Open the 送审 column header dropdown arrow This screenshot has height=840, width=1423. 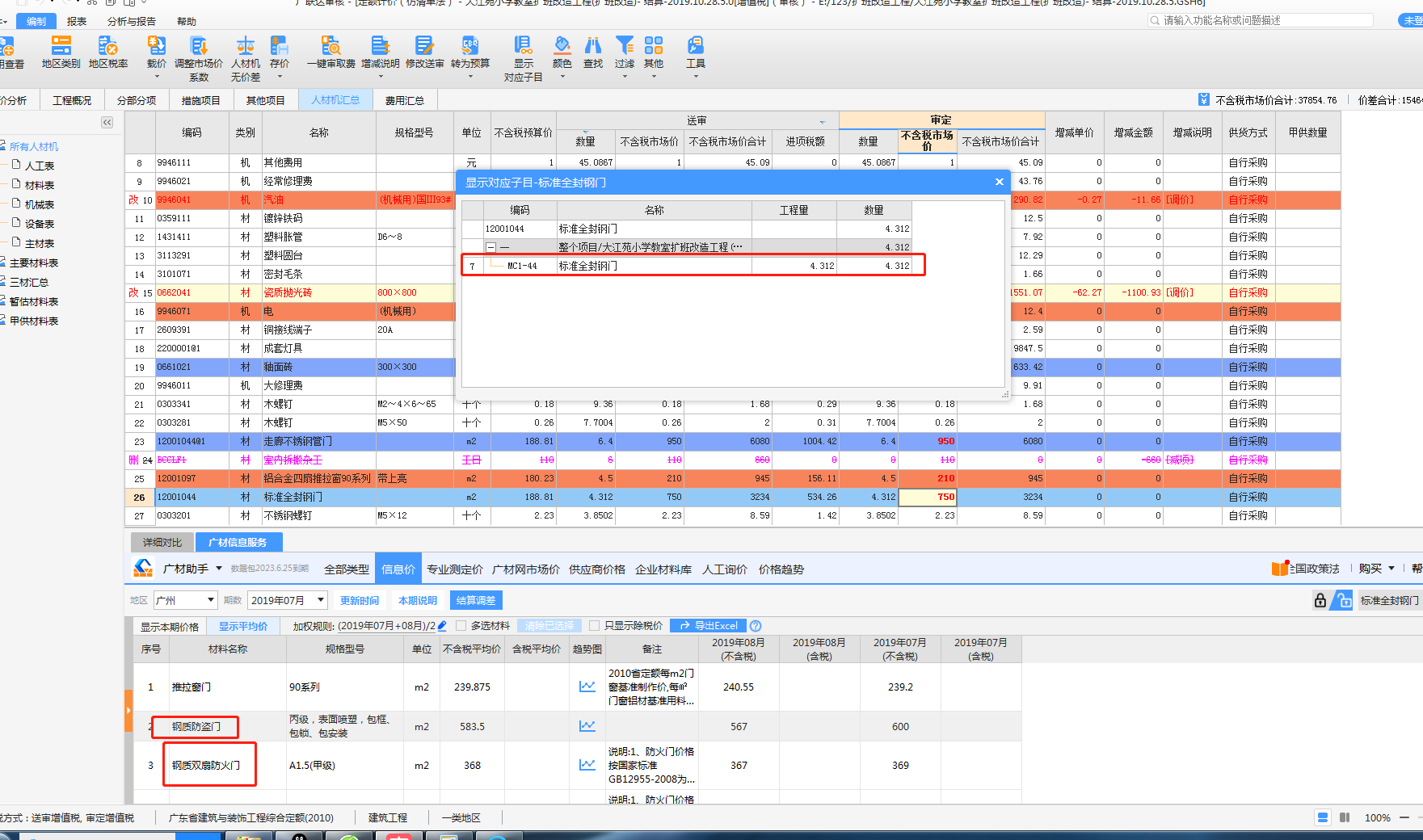click(x=823, y=122)
